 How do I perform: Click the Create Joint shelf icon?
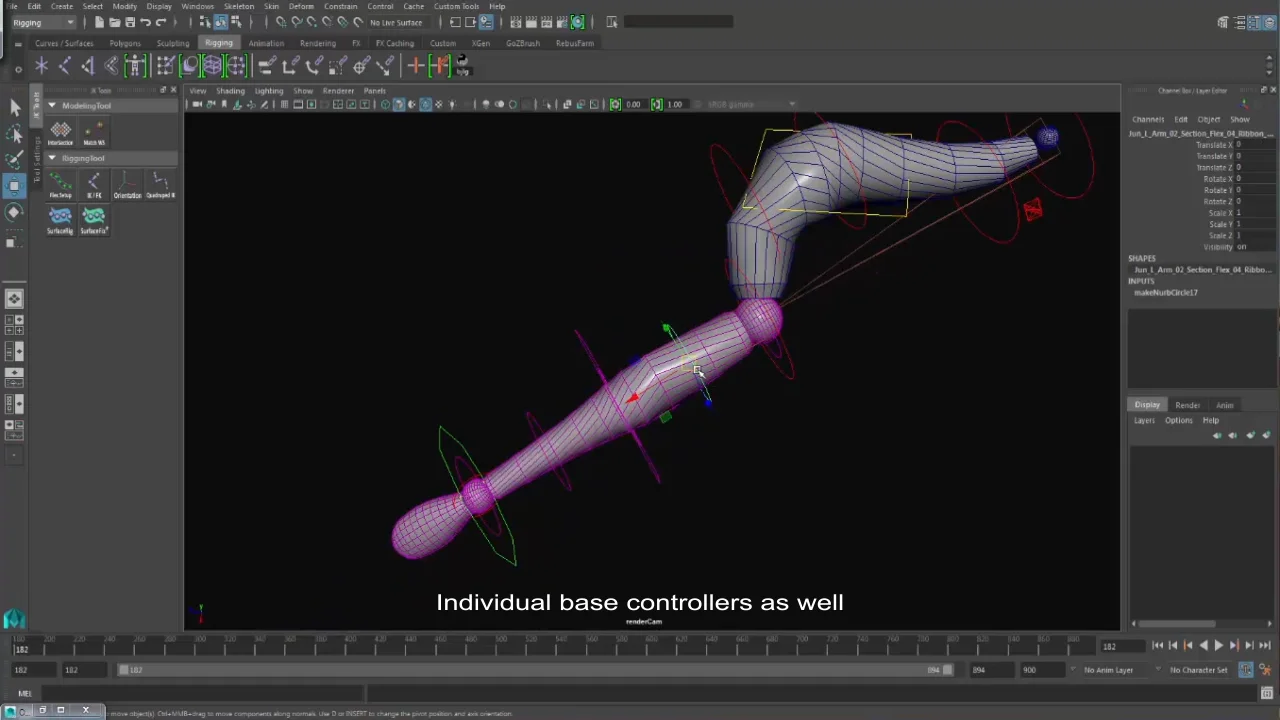click(65, 66)
